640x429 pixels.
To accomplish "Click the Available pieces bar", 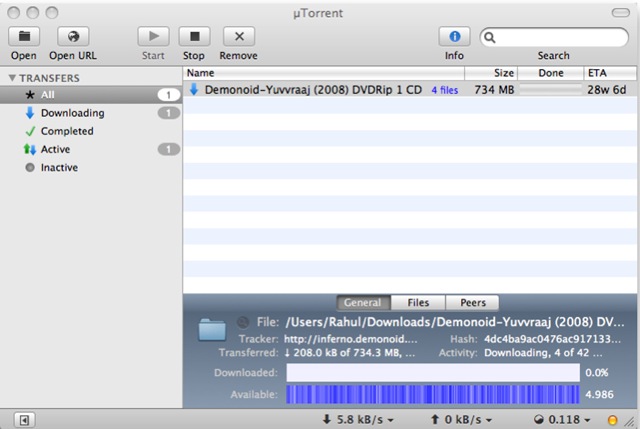I will [433, 394].
